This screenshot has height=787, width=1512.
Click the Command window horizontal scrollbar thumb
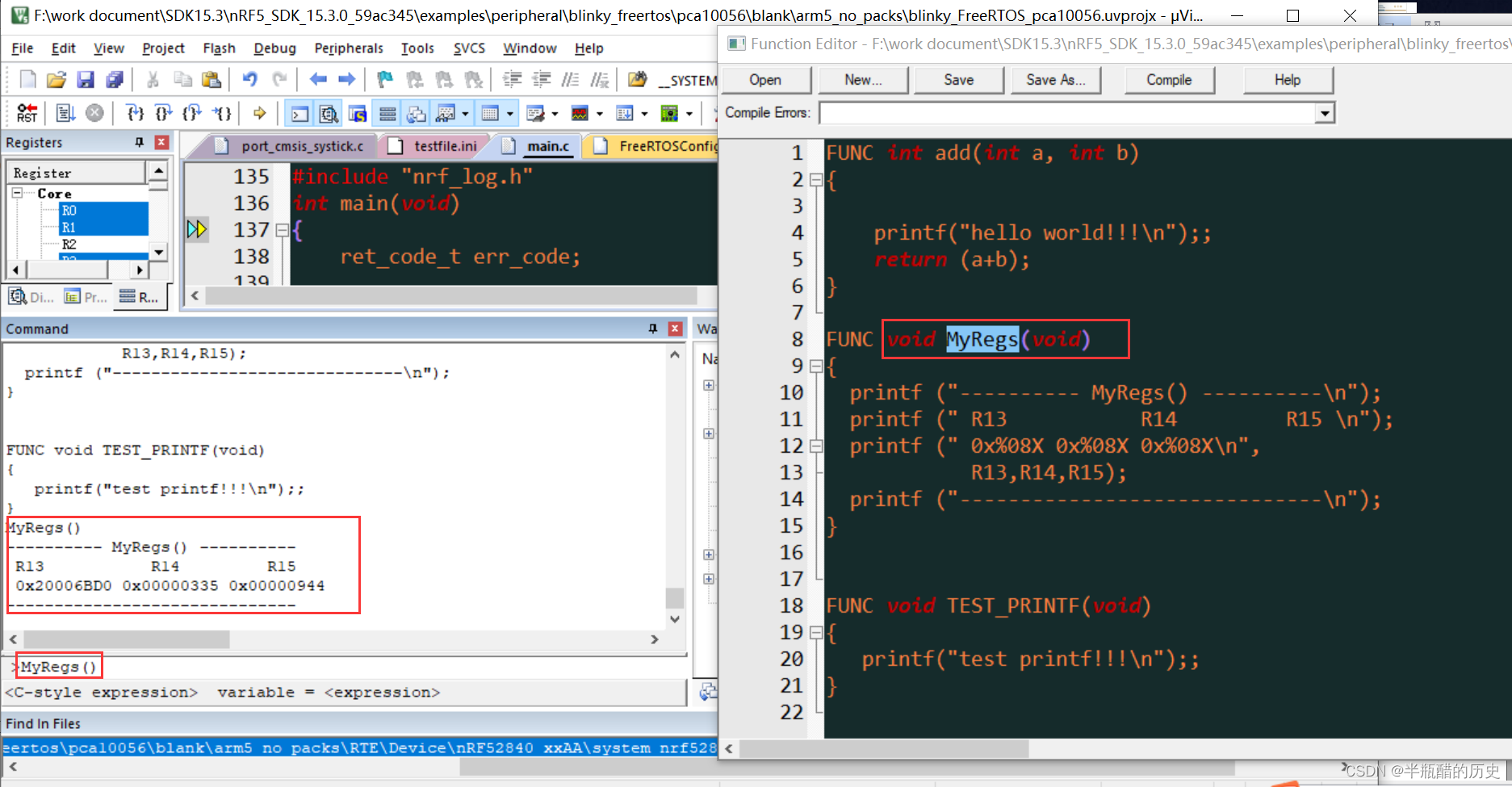(127, 639)
